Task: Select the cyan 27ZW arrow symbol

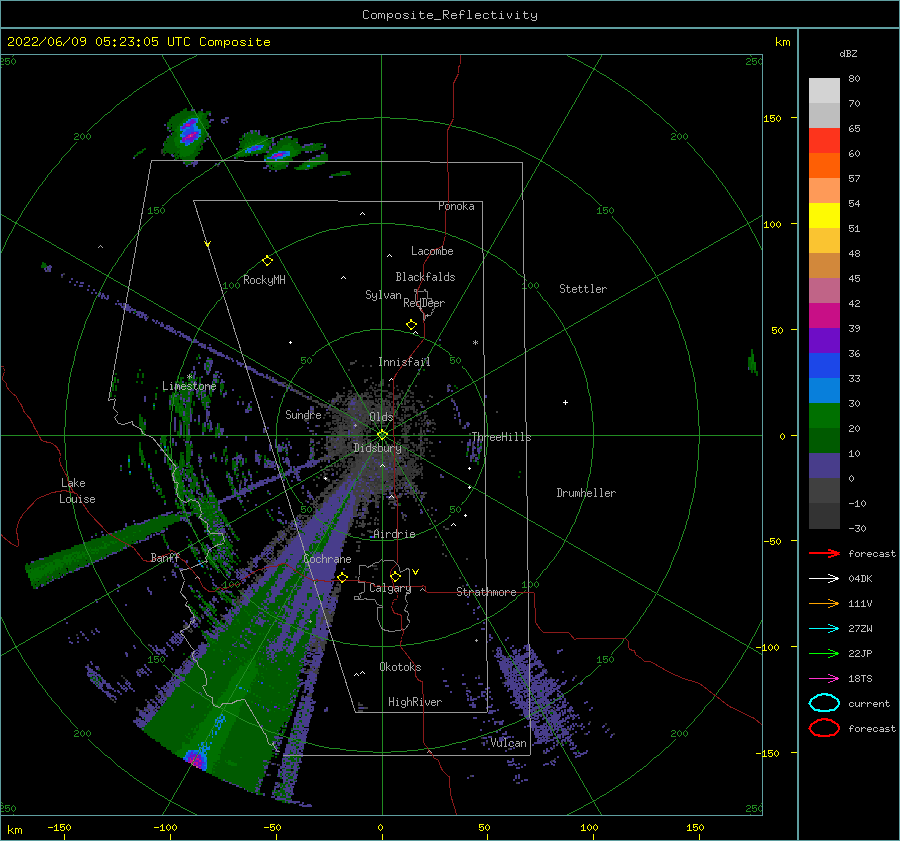Action: pyautogui.click(x=824, y=629)
